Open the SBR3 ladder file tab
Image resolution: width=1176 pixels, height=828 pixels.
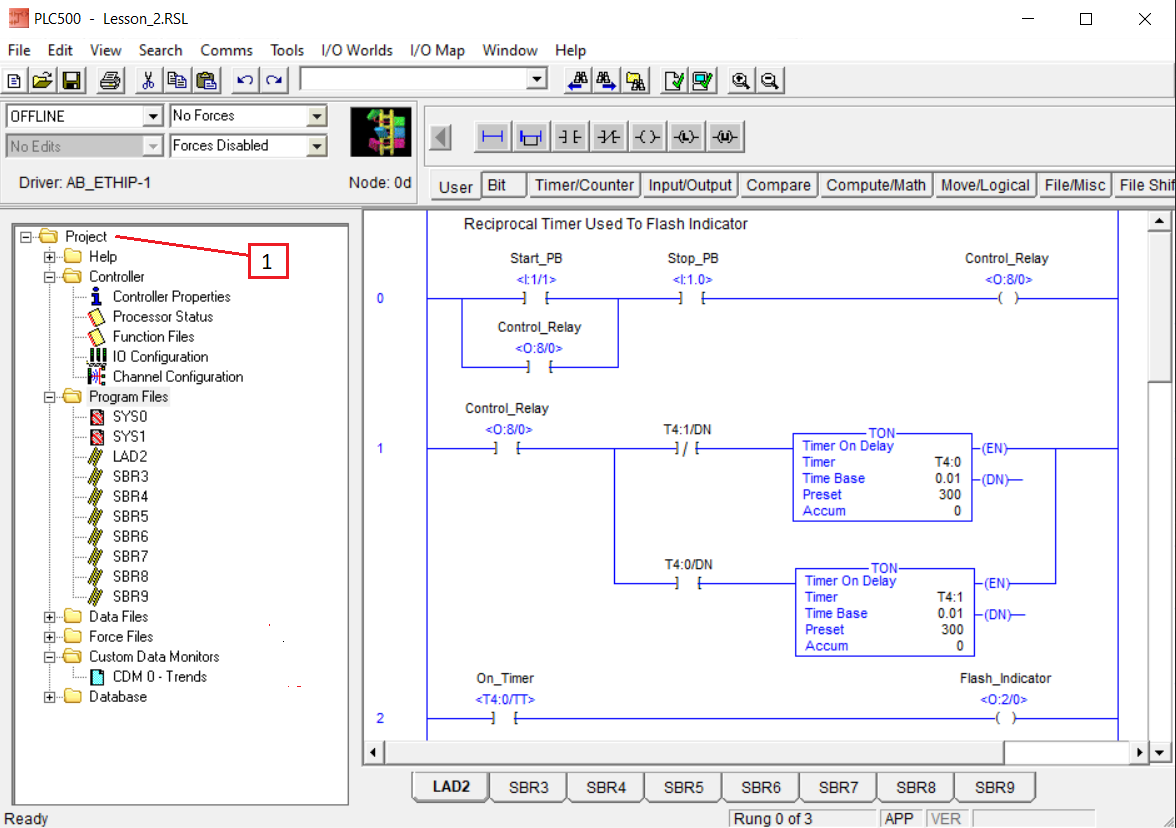[529, 788]
